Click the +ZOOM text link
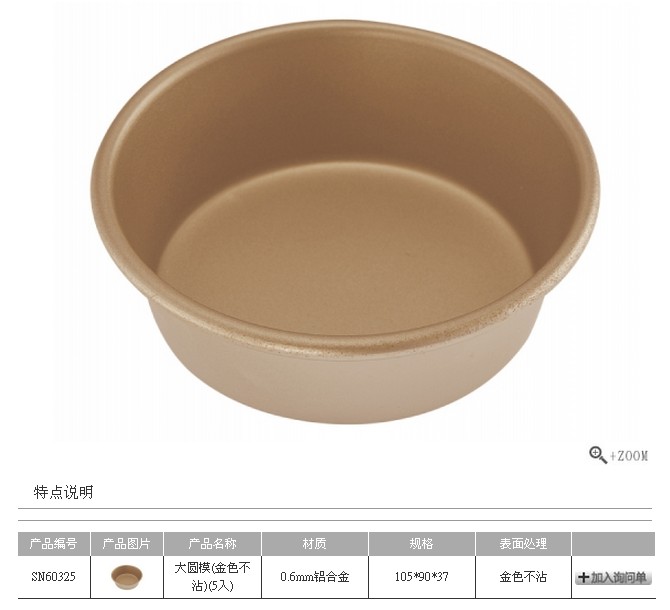670x610 pixels. click(629, 456)
